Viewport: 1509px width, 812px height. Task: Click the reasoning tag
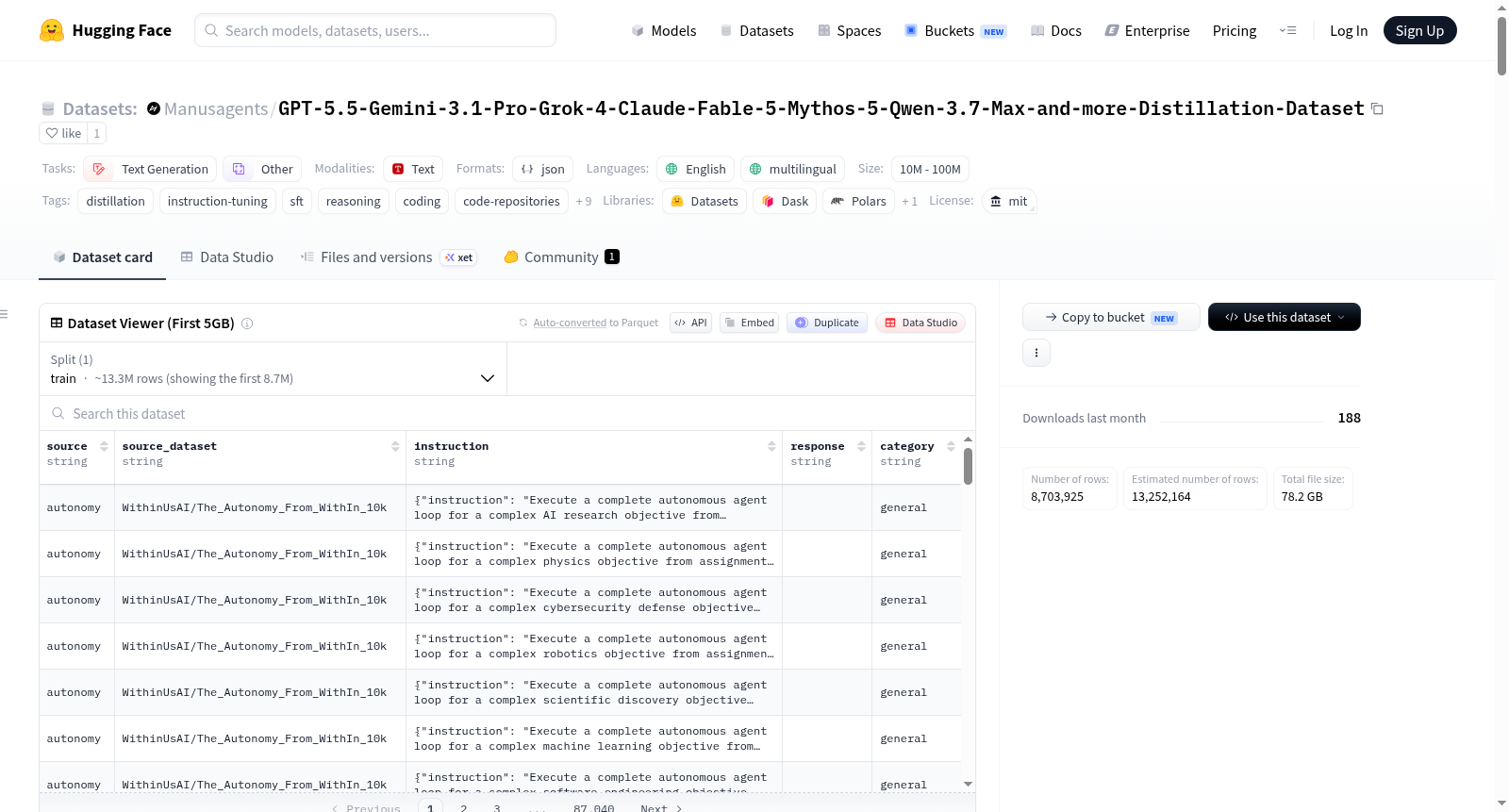(353, 201)
